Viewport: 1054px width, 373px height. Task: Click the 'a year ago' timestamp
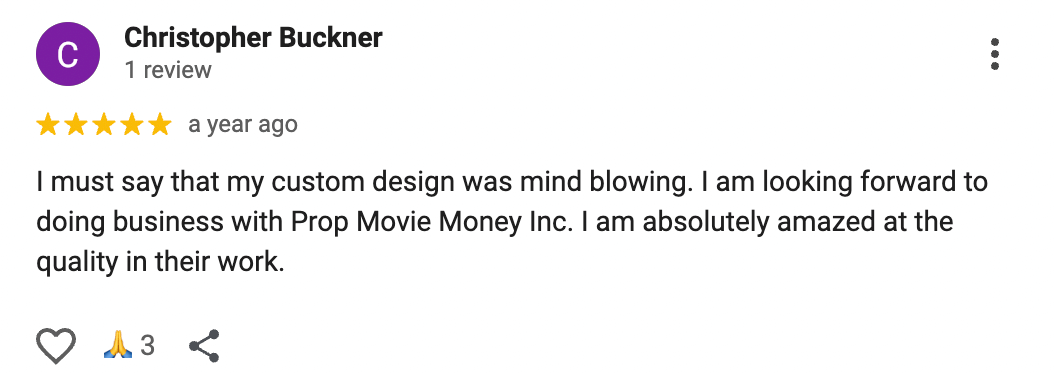click(243, 125)
